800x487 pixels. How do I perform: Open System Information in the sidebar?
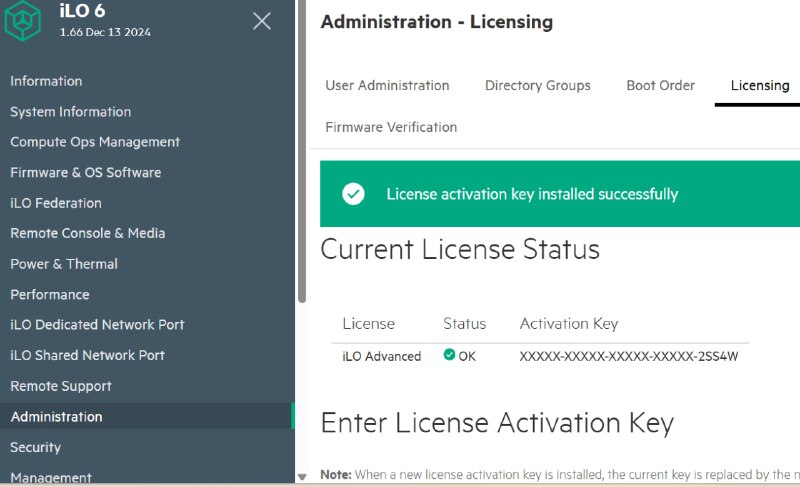(70, 112)
